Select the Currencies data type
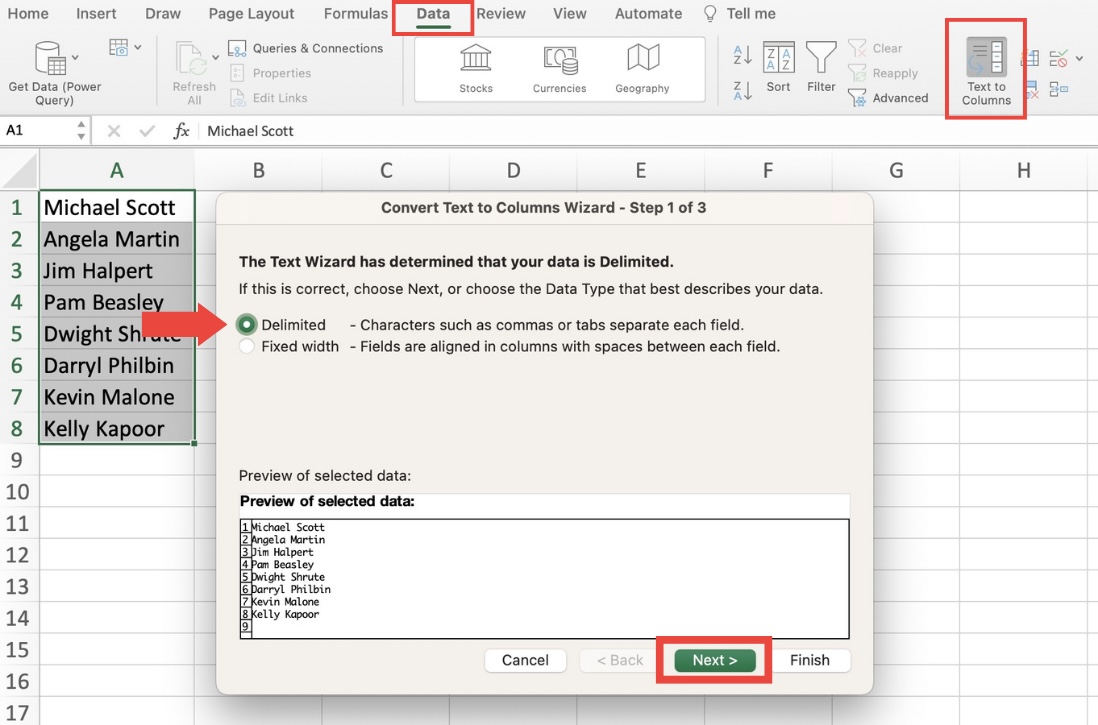The image size is (1098, 725). coord(560,69)
